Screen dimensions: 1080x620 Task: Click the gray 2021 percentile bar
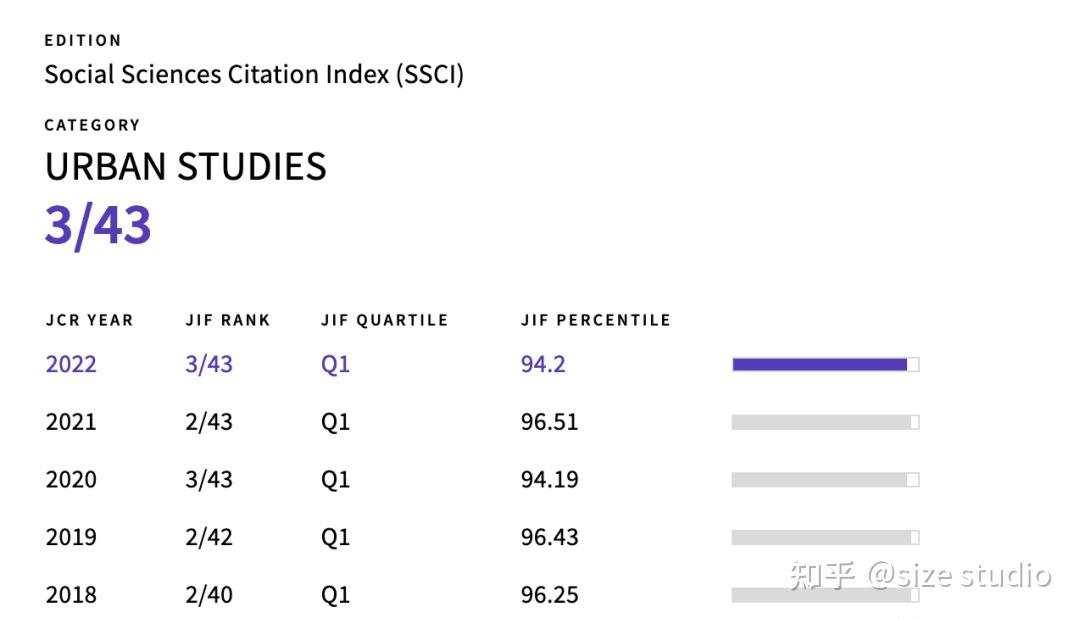[824, 423]
